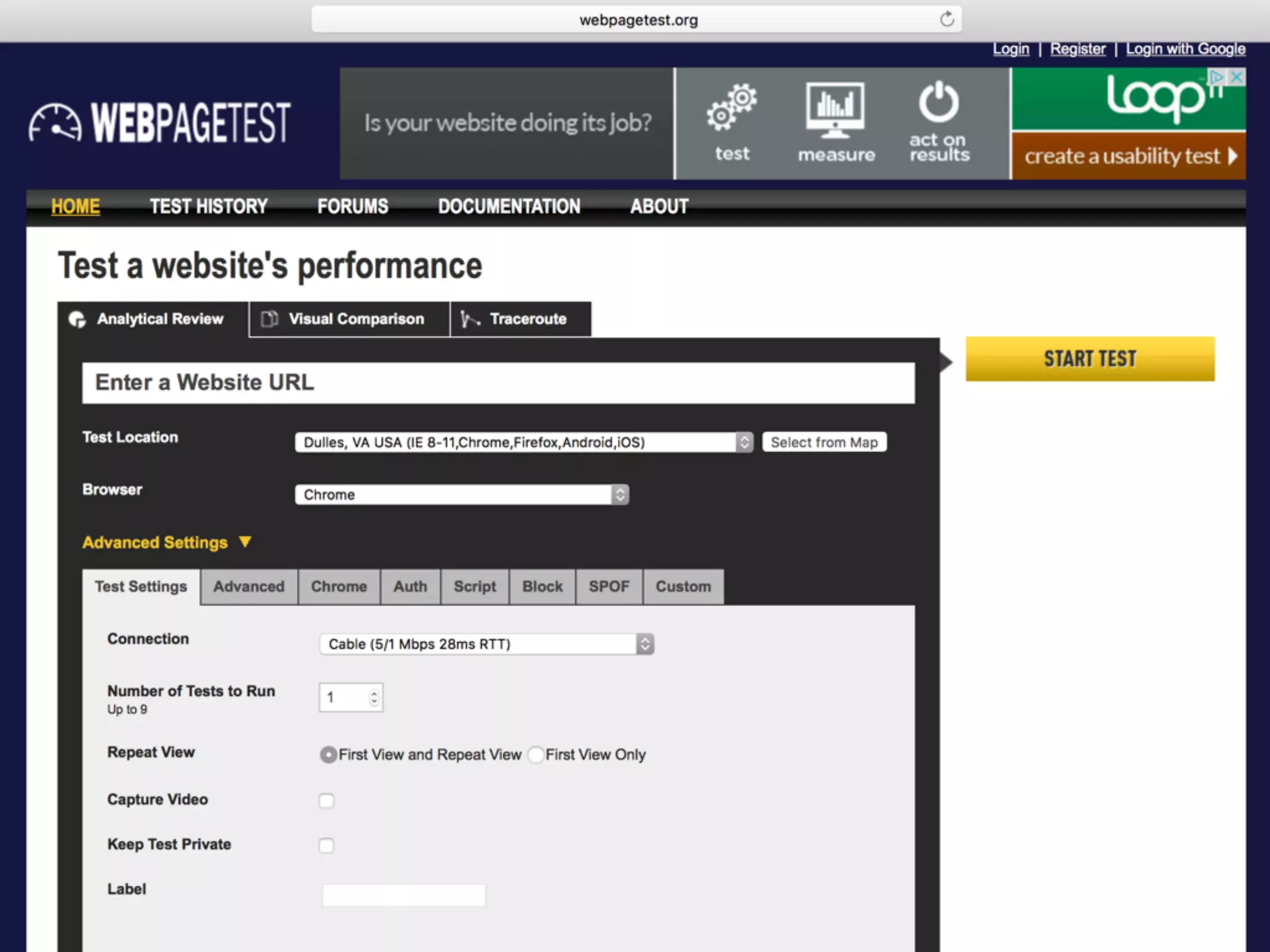Open the Auth tab
The width and height of the screenshot is (1270, 952).
(x=410, y=586)
